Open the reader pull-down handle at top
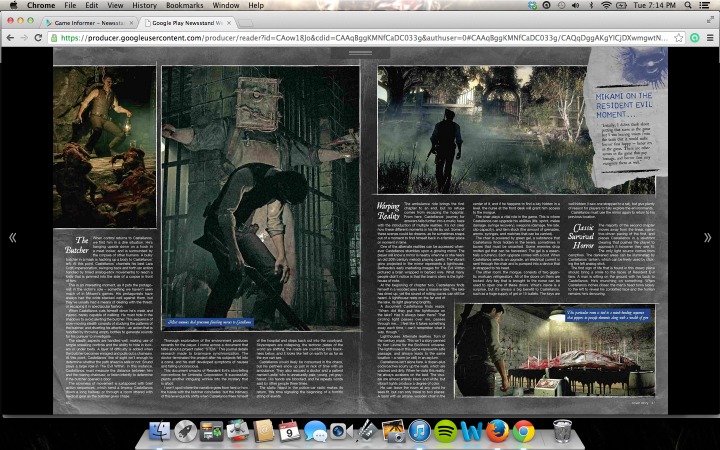The height and width of the screenshot is (450, 720). click(x=360, y=53)
